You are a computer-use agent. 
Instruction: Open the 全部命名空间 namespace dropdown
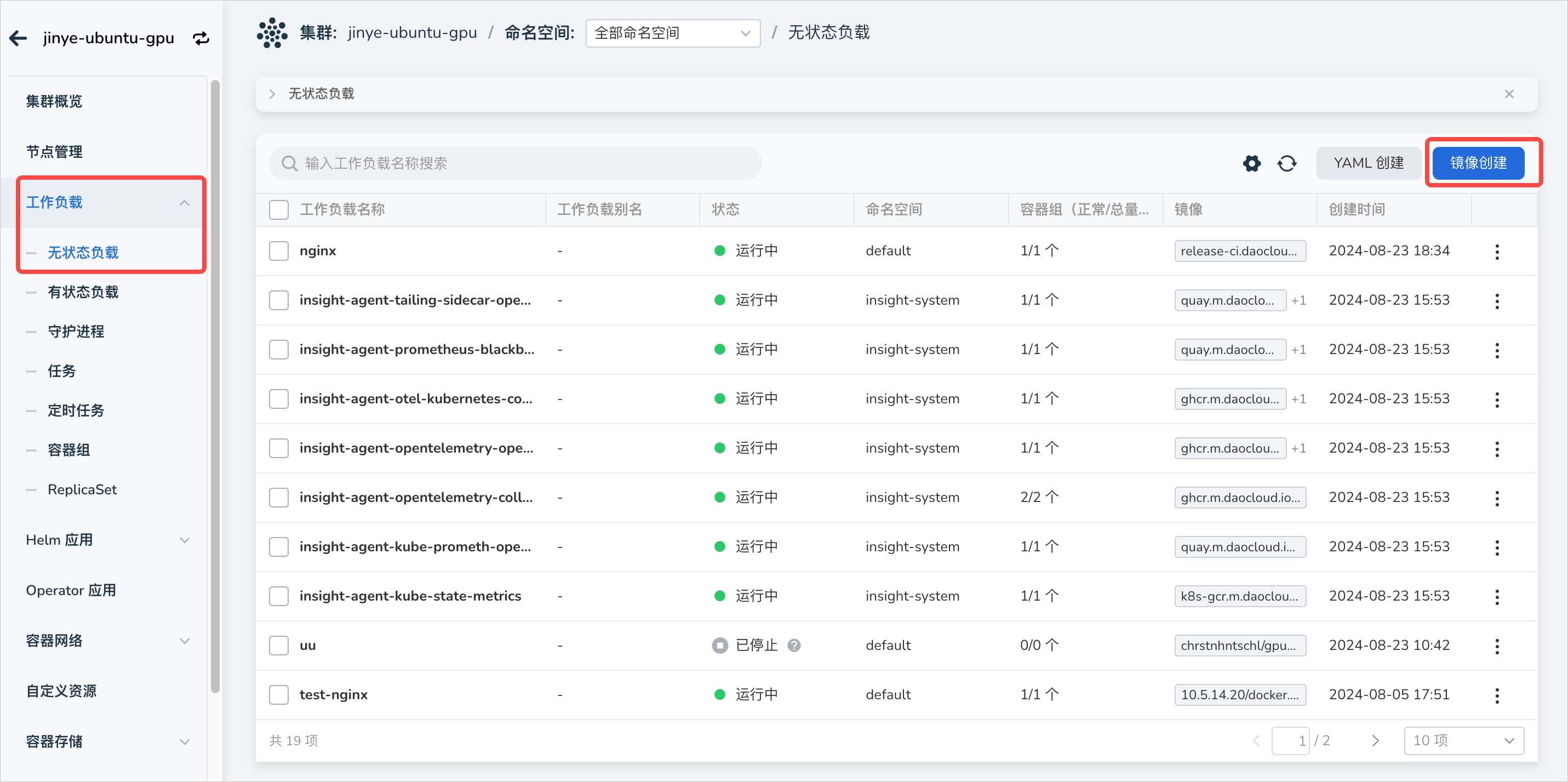click(x=673, y=33)
